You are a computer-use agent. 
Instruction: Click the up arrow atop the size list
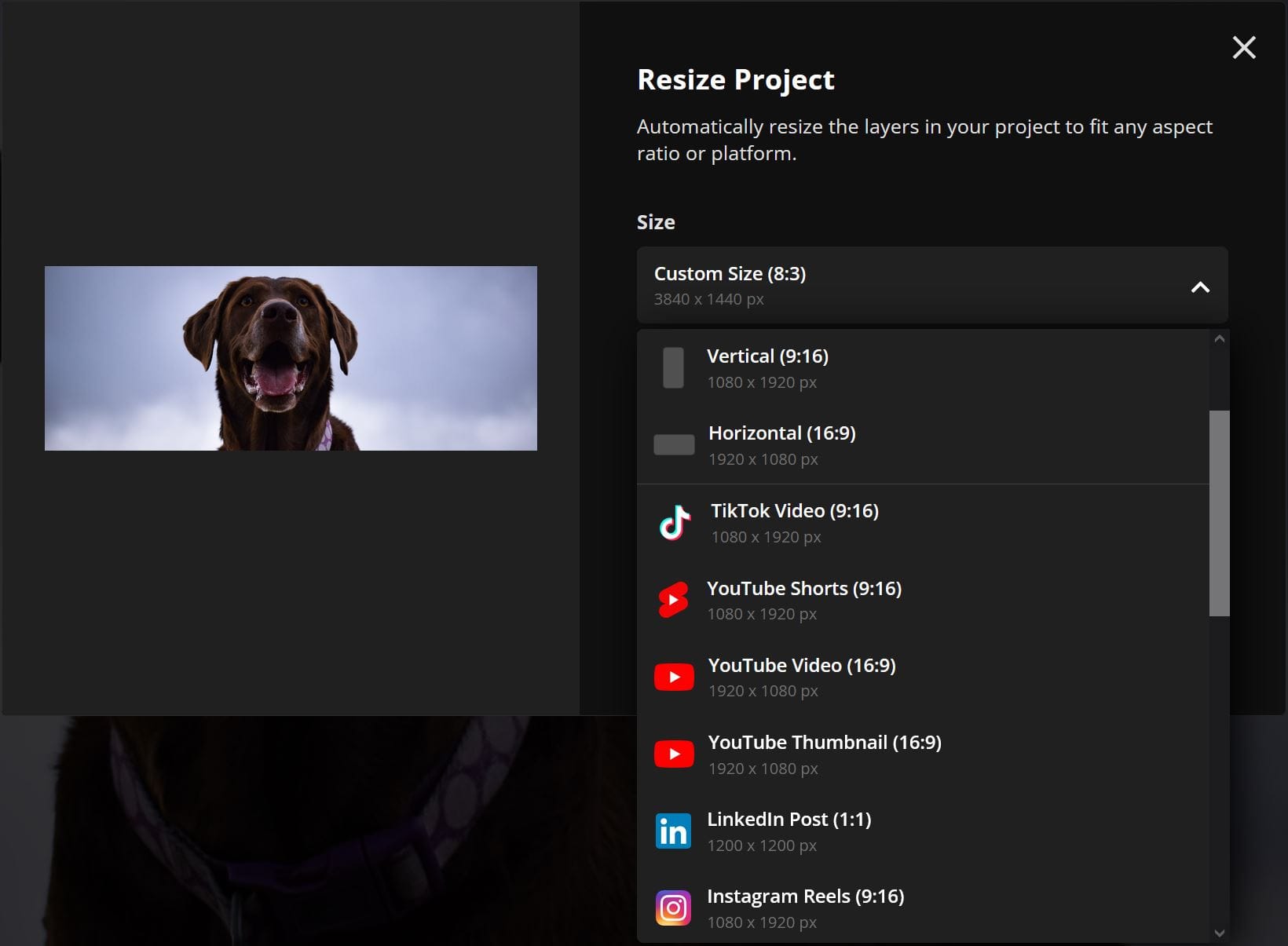point(1219,338)
